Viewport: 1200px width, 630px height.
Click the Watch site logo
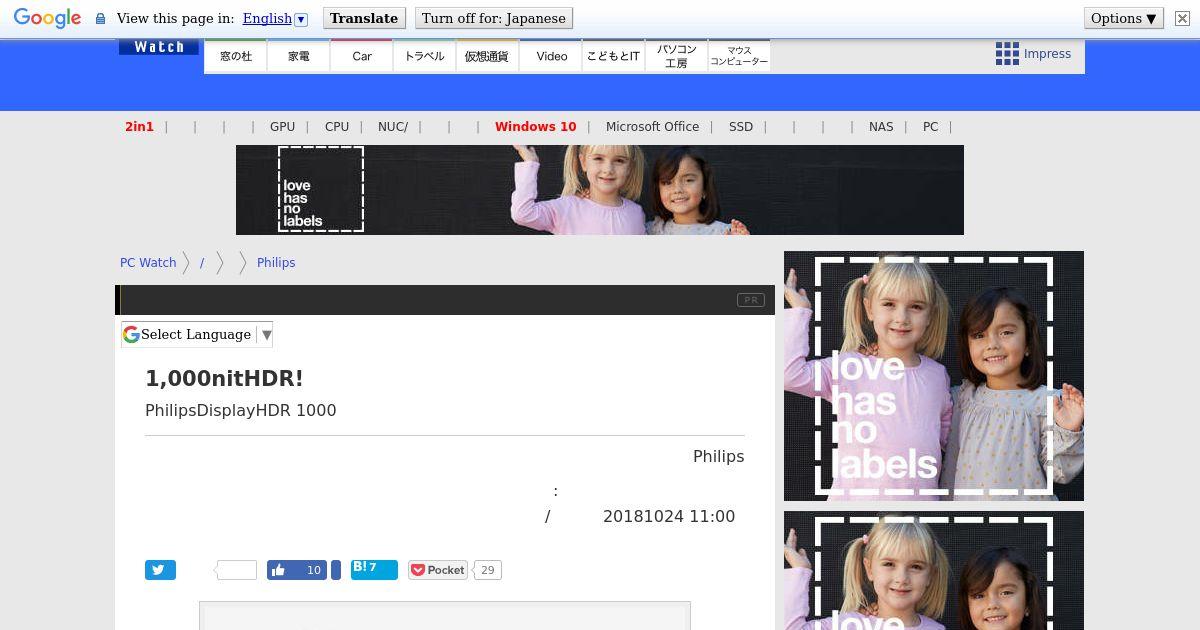158,47
